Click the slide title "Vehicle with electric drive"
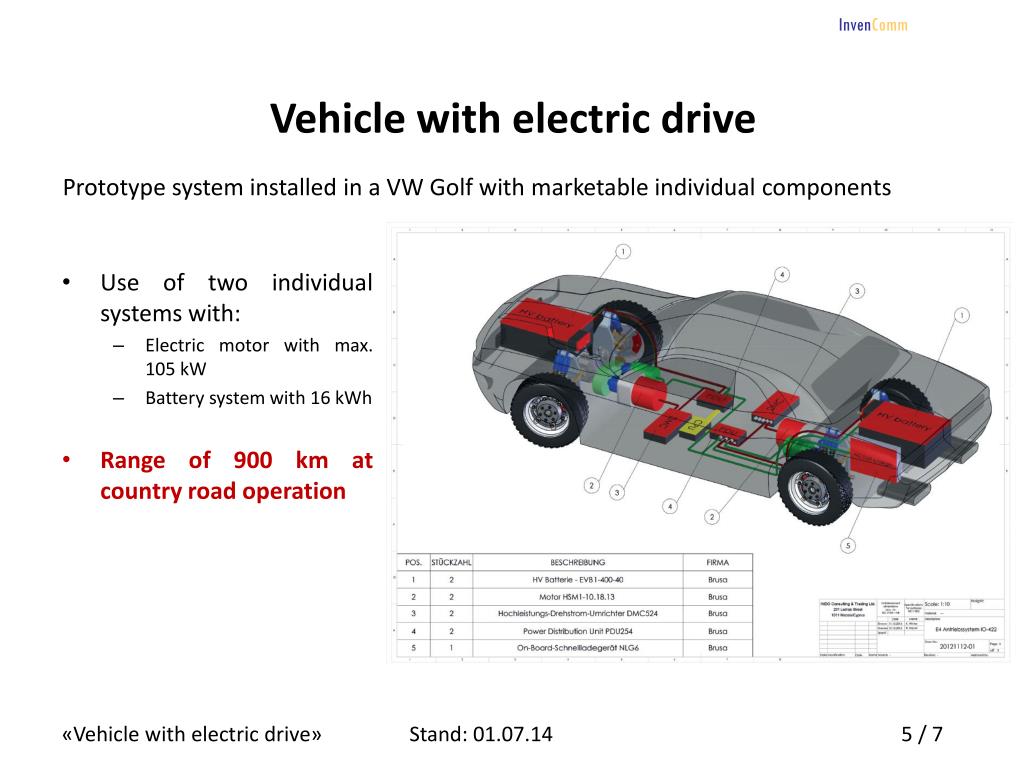Image resolution: width=1024 pixels, height=768 pixels. [x=513, y=118]
